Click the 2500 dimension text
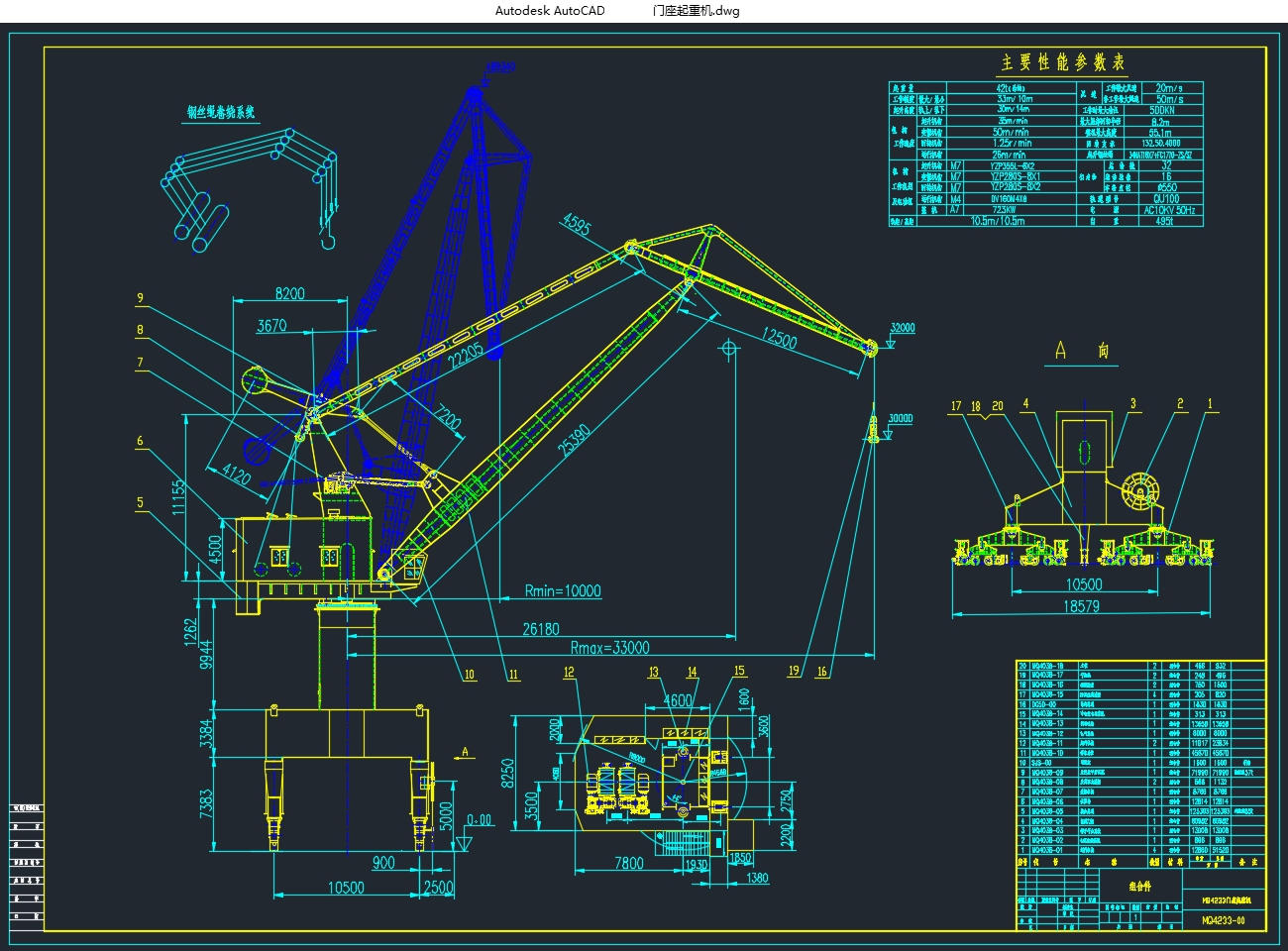Viewport: 1288px width, 951px height. [x=438, y=888]
